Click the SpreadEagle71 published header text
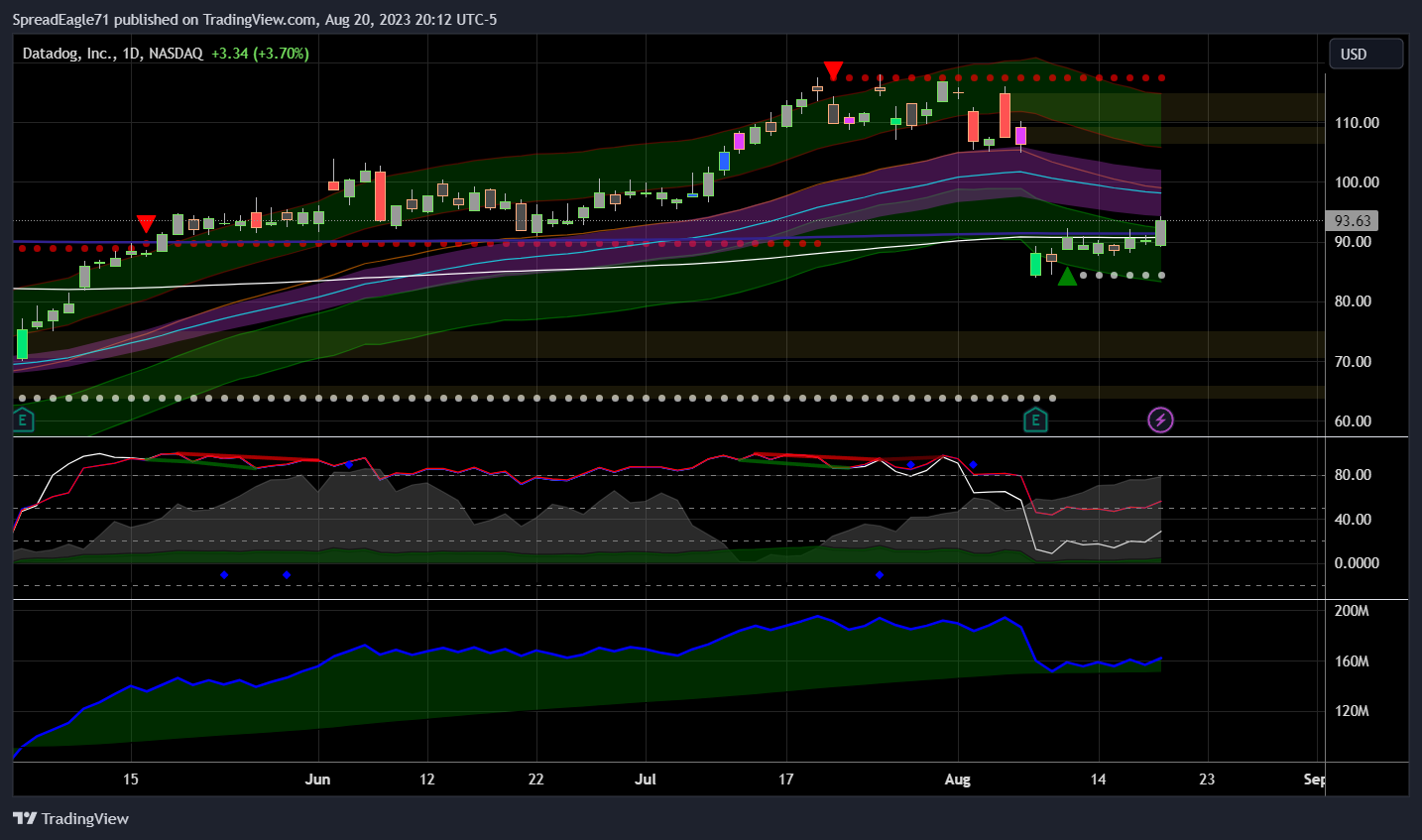The image size is (1422, 840). (255, 20)
